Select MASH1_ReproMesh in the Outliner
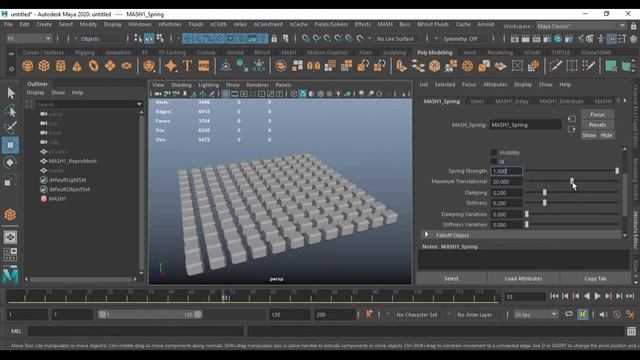Image resolution: width=640 pixels, height=360 pixels. point(73,161)
